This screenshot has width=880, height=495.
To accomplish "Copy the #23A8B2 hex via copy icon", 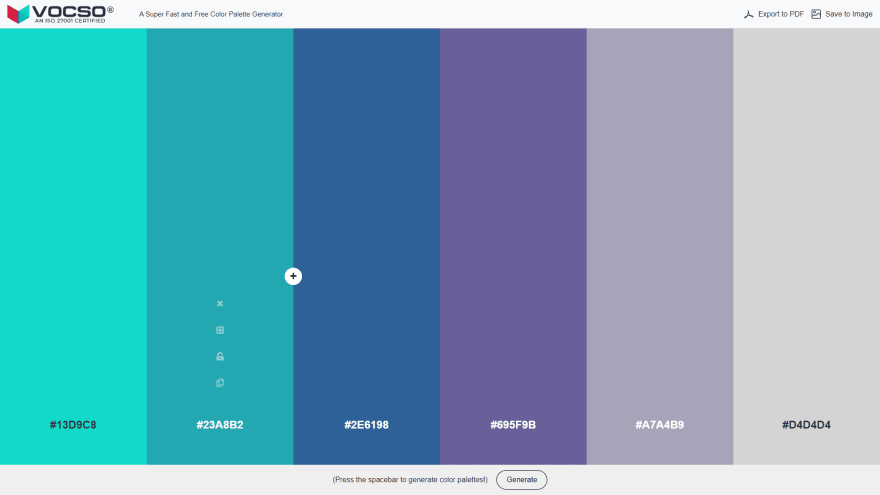I will [220, 383].
